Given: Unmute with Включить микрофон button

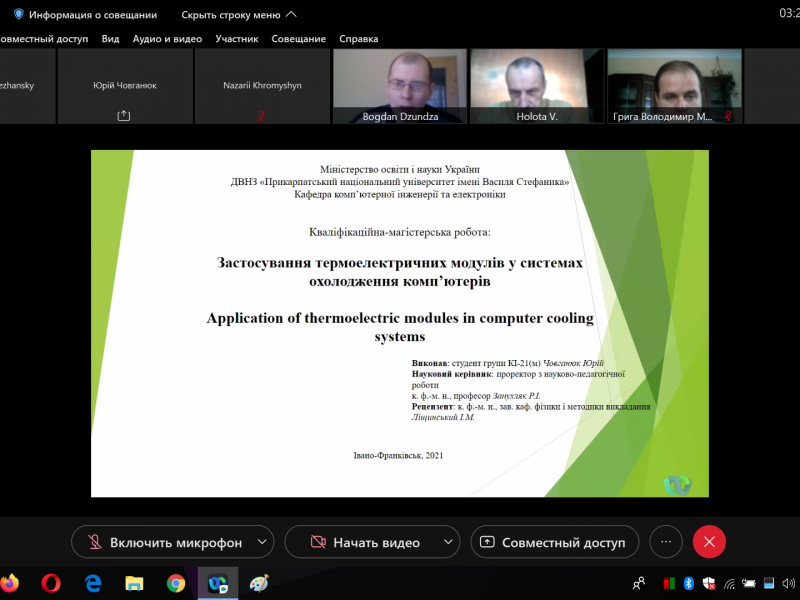Looking at the screenshot, I should (x=162, y=542).
